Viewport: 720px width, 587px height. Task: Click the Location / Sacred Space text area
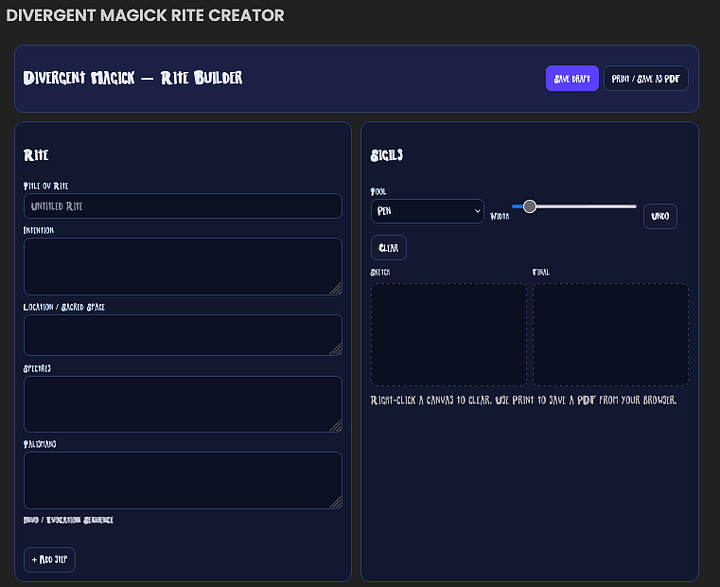point(183,335)
